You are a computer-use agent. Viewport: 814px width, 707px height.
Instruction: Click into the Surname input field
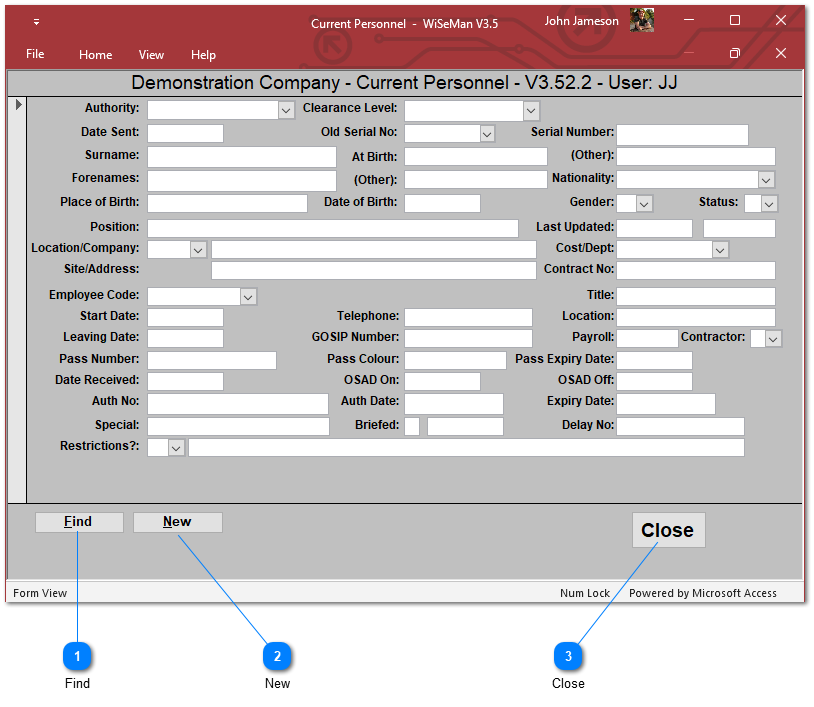tap(241, 157)
